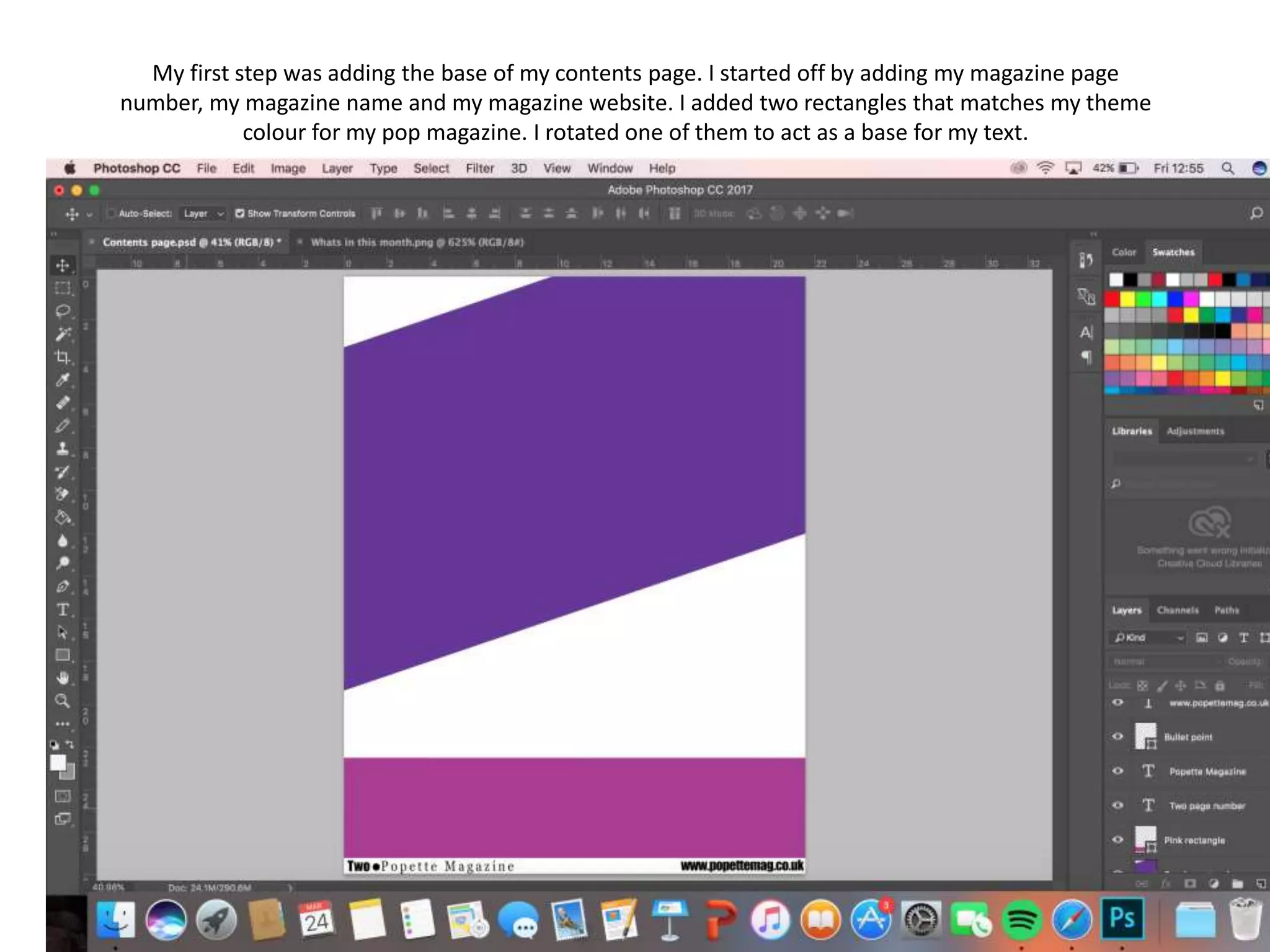The width and height of the screenshot is (1270, 952).
Task: Hide the Pink rectangle layer
Action: tap(1117, 840)
